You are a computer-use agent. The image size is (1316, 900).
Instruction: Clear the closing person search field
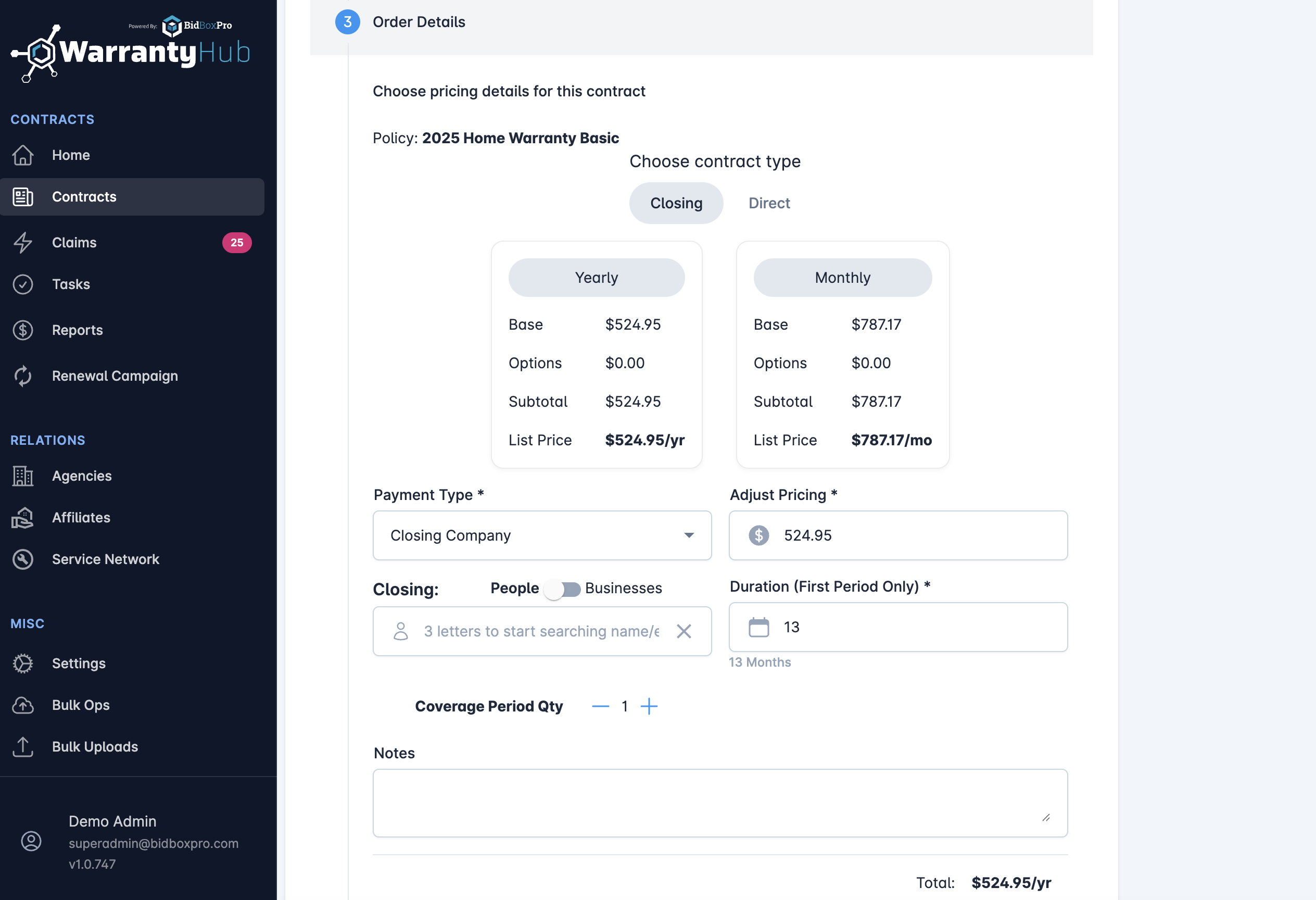pyautogui.click(x=684, y=631)
